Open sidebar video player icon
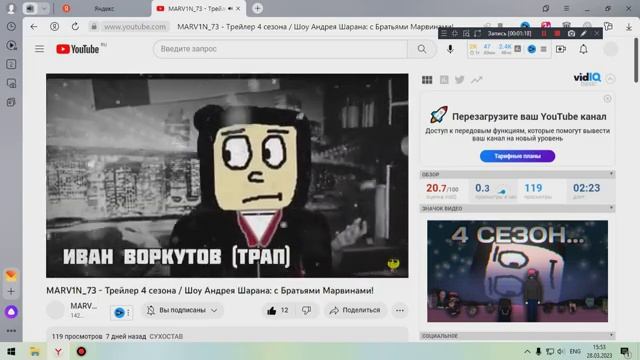The width and height of the screenshot is (640, 360). tap(11, 45)
